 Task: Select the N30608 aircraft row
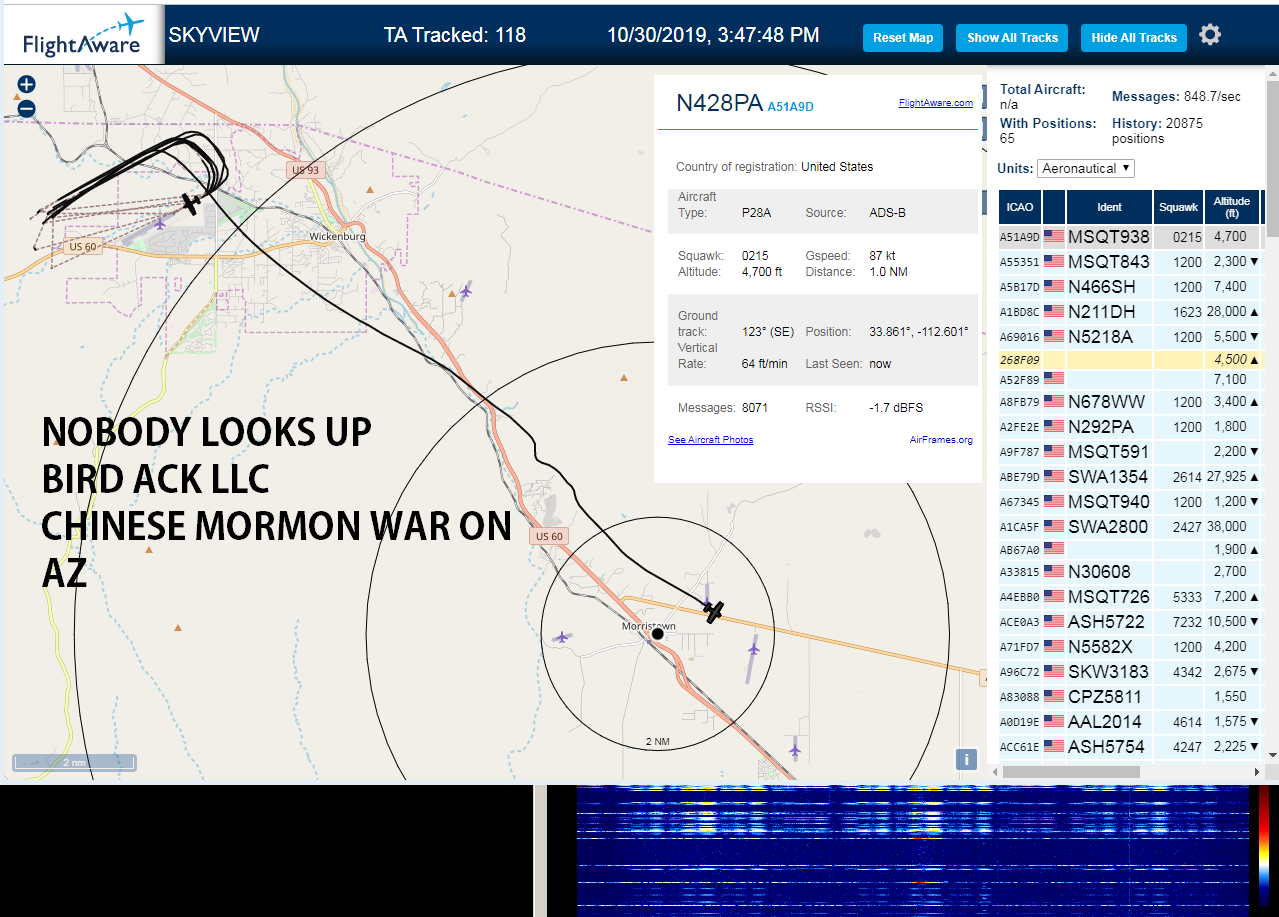1129,572
